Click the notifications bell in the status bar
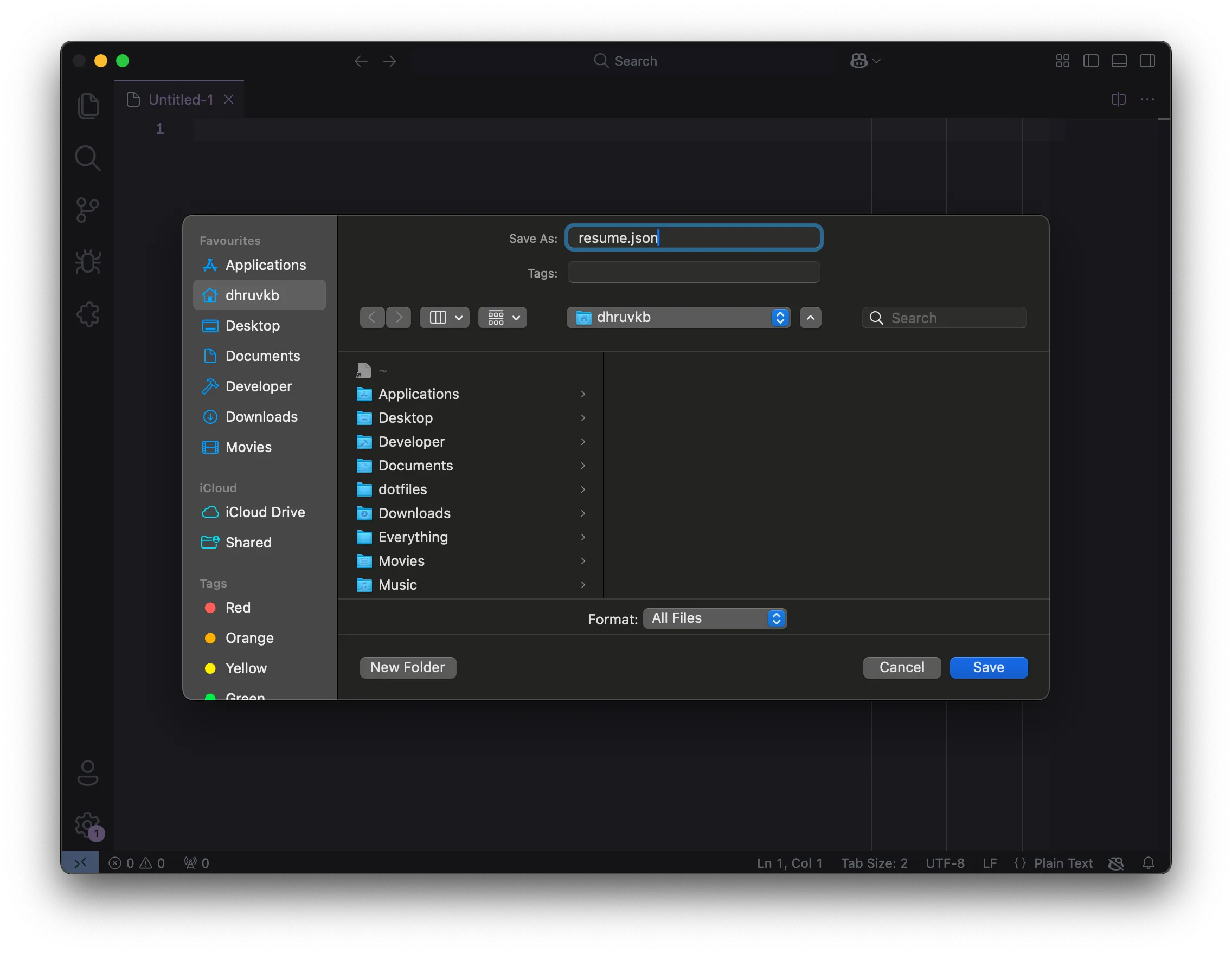 (1148, 863)
